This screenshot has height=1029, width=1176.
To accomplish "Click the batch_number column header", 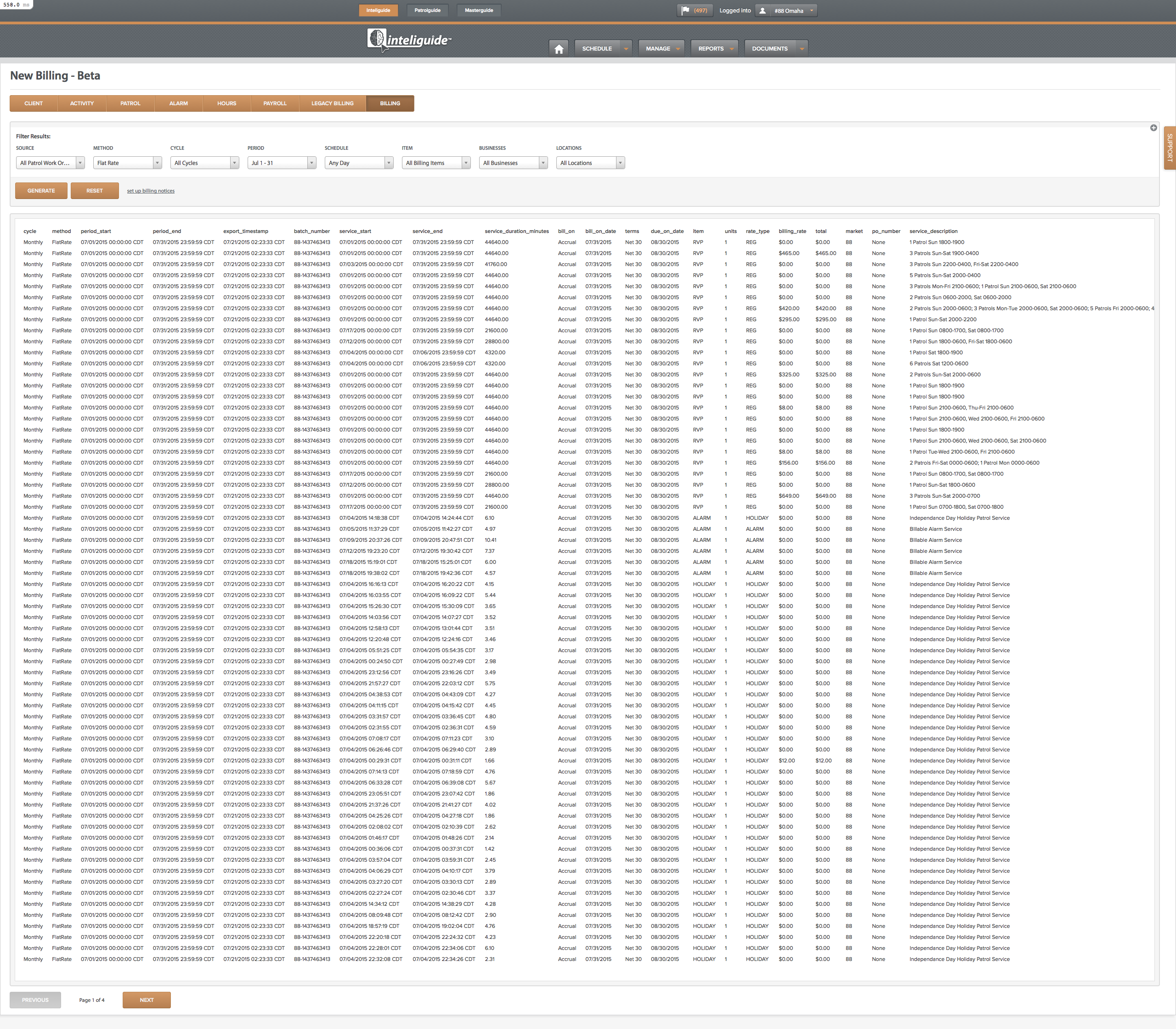I will pyautogui.click(x=311, y=232).
